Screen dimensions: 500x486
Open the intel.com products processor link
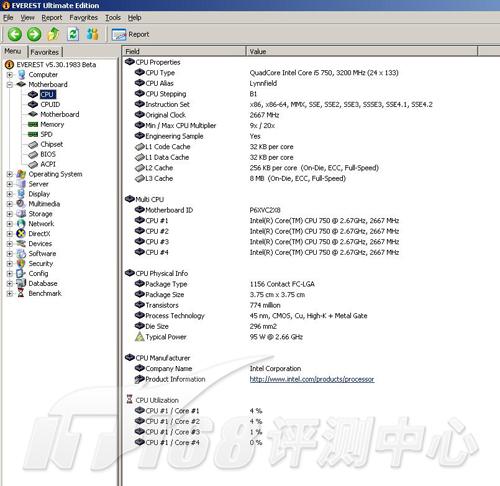312,379
